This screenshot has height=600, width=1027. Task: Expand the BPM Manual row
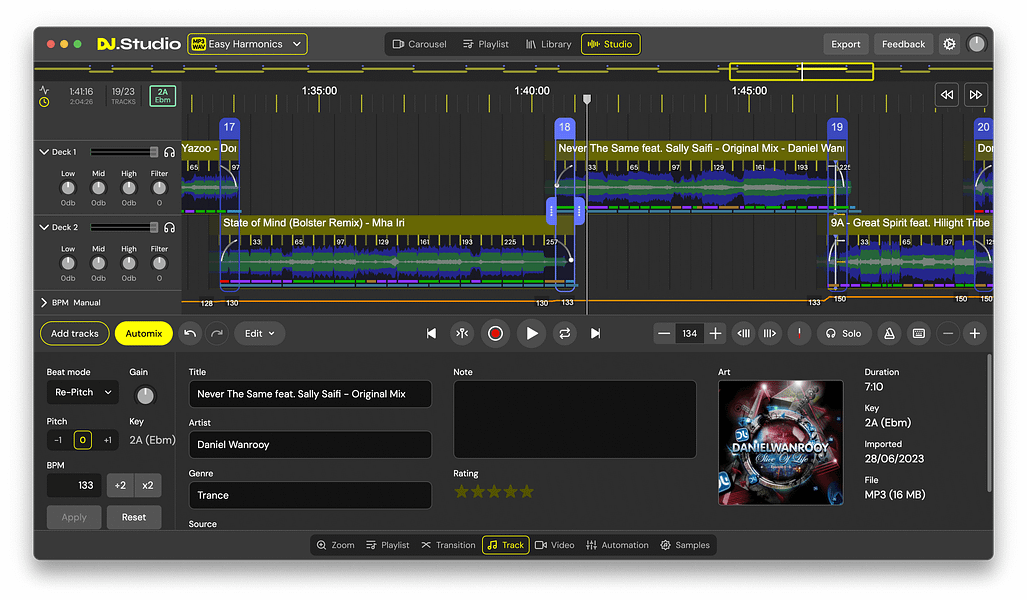click(44, 302)
